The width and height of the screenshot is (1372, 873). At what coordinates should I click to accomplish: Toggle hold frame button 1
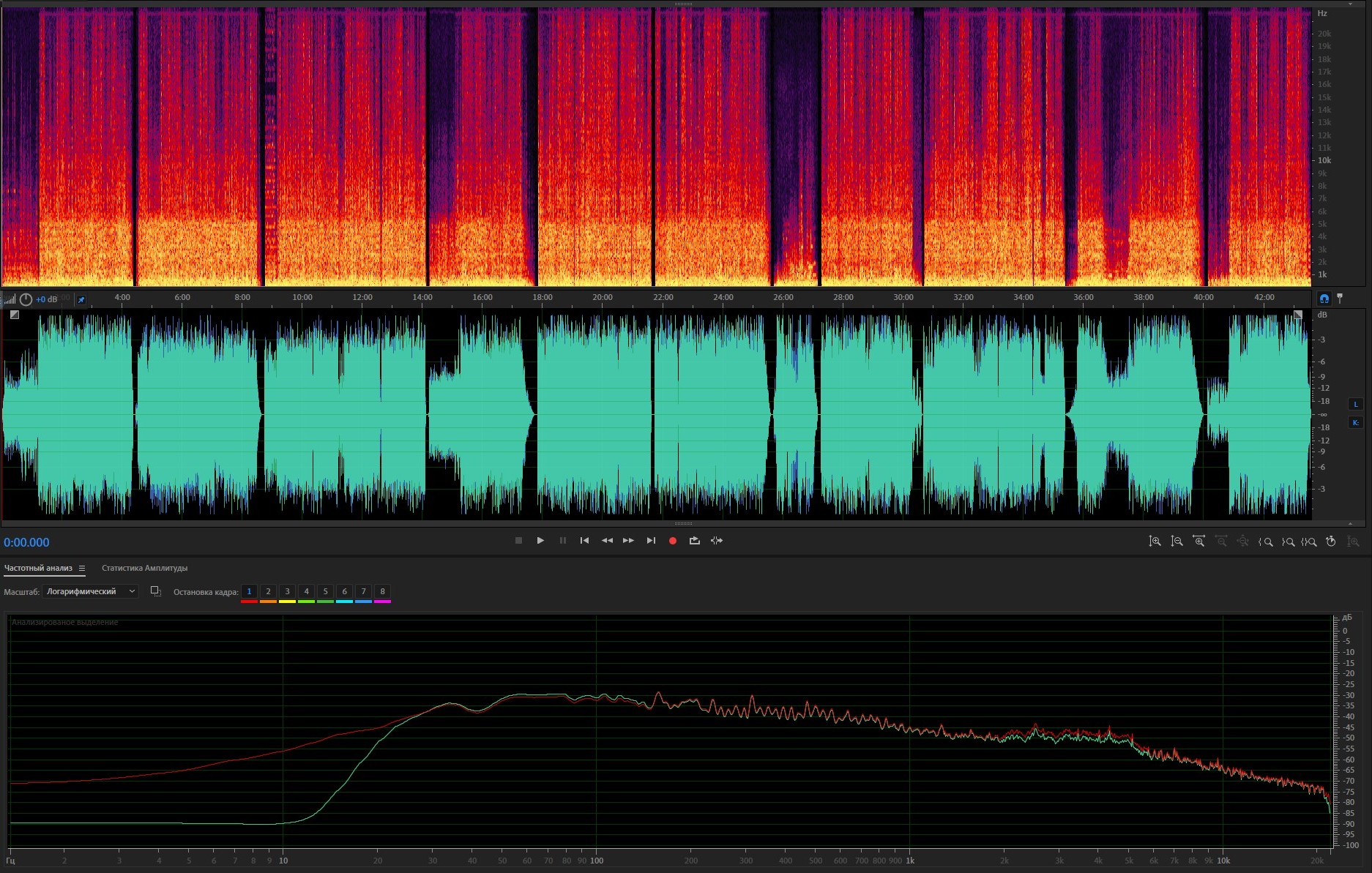pyautogui.click(x=249, y=591)
